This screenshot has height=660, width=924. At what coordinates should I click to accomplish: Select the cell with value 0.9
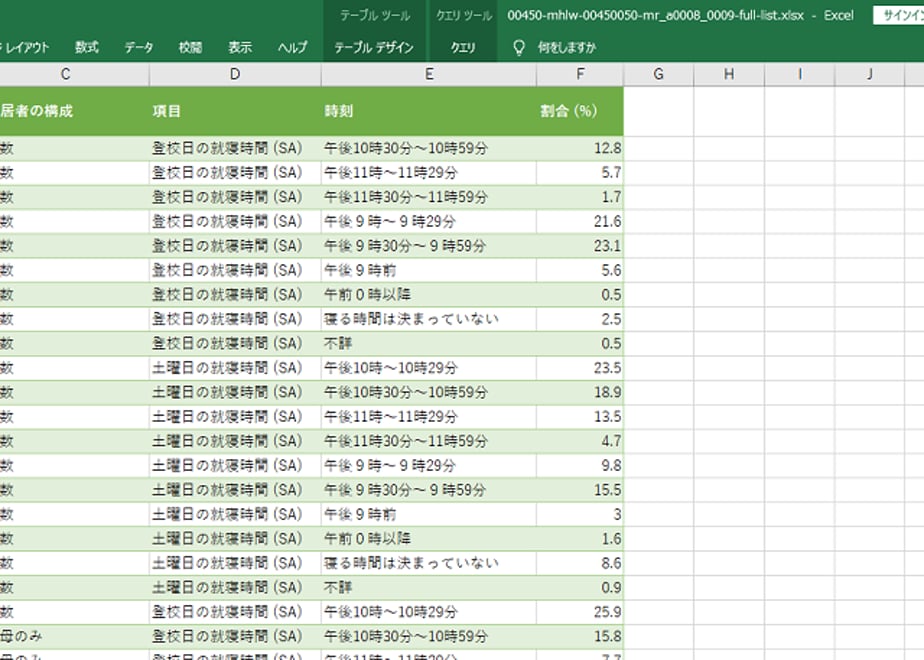point(580,588)
